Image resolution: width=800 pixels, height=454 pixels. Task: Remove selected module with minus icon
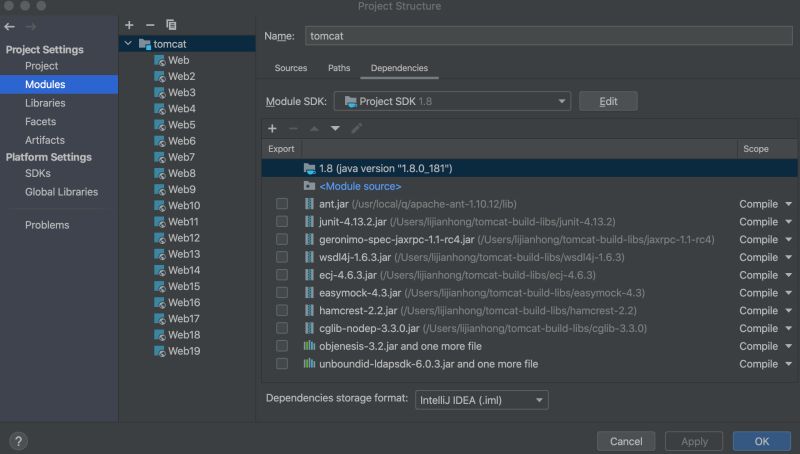click(150, 25)
